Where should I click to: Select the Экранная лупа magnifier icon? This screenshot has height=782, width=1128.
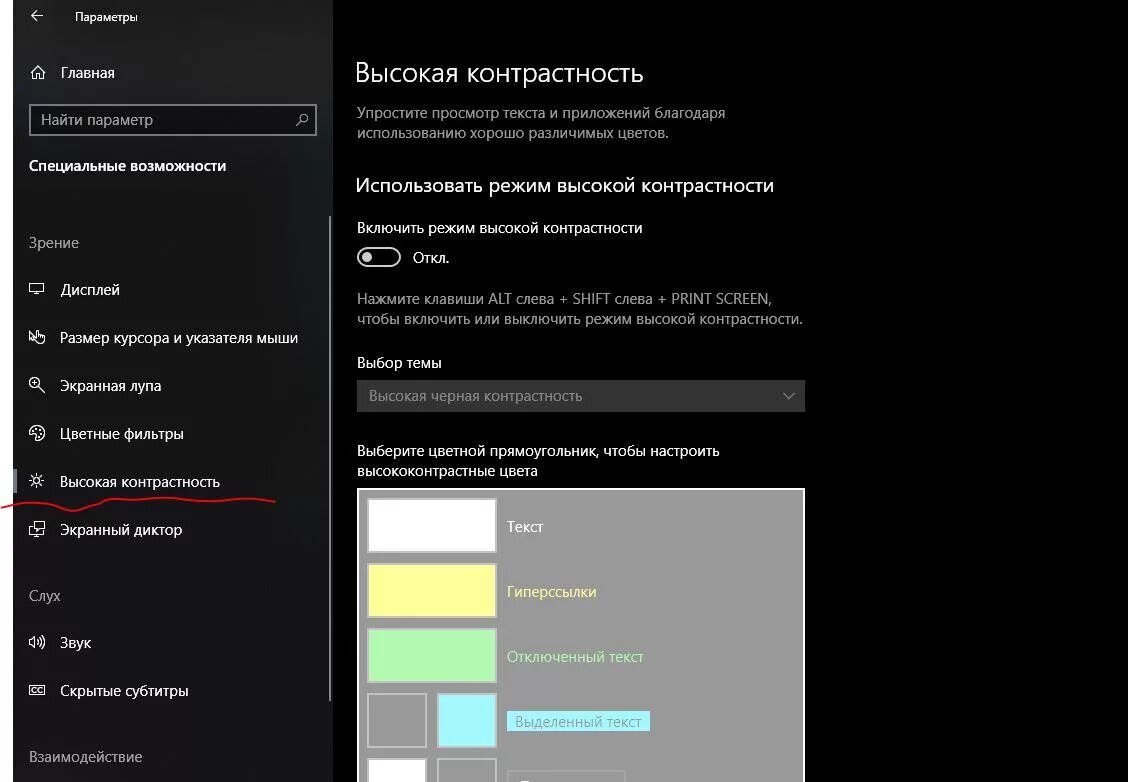point(37,385)
